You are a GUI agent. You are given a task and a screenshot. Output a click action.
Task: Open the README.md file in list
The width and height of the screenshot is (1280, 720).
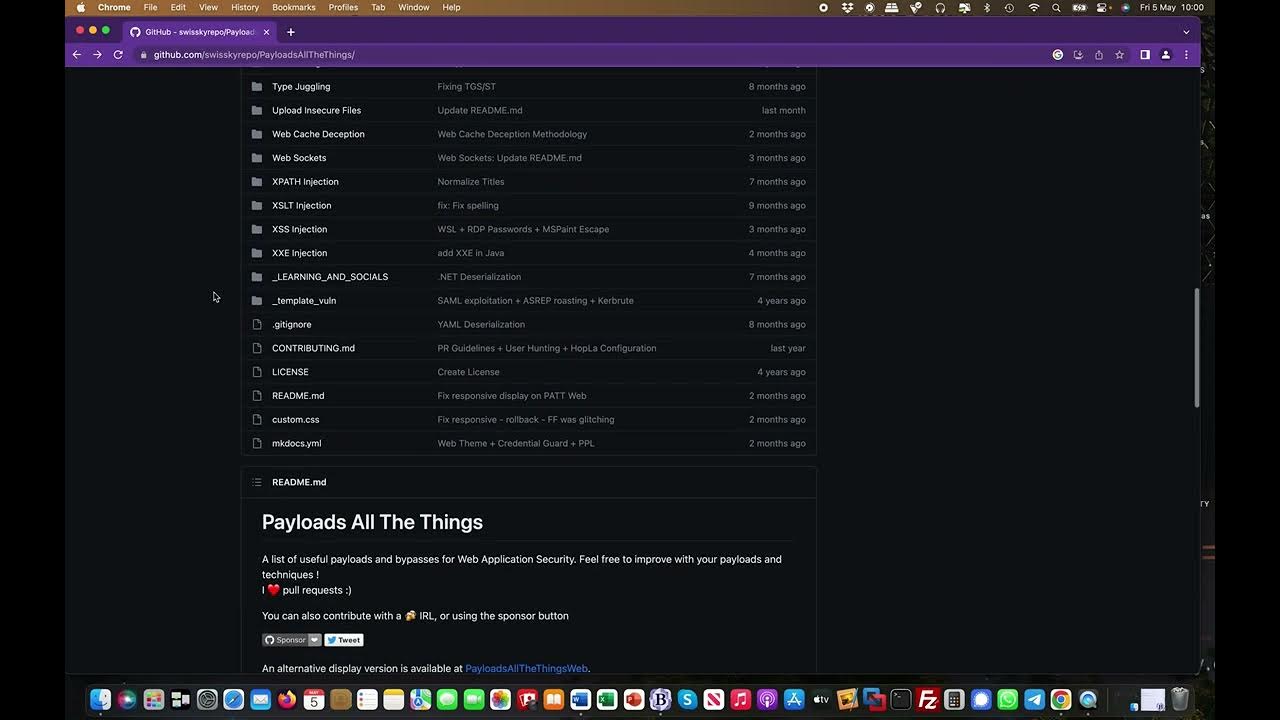[x=298, y=396]
